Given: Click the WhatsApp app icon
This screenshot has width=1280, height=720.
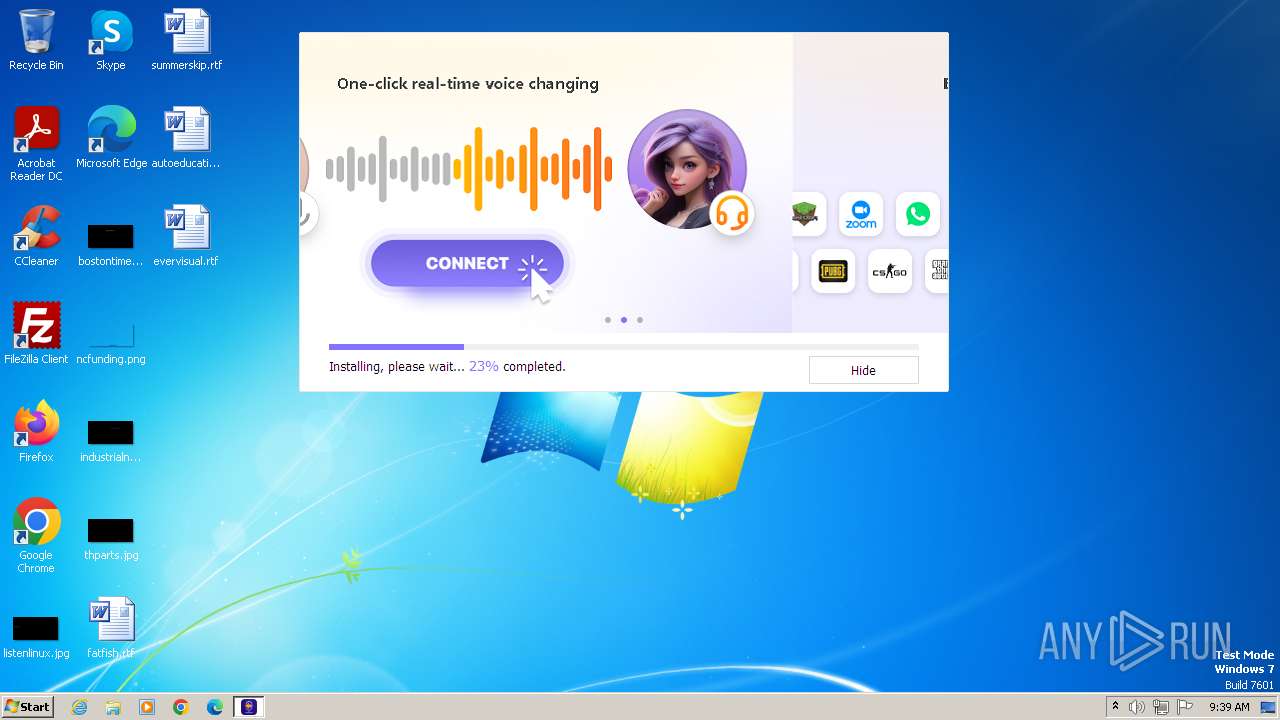Looking at the screenshot, I should [917, 214].
